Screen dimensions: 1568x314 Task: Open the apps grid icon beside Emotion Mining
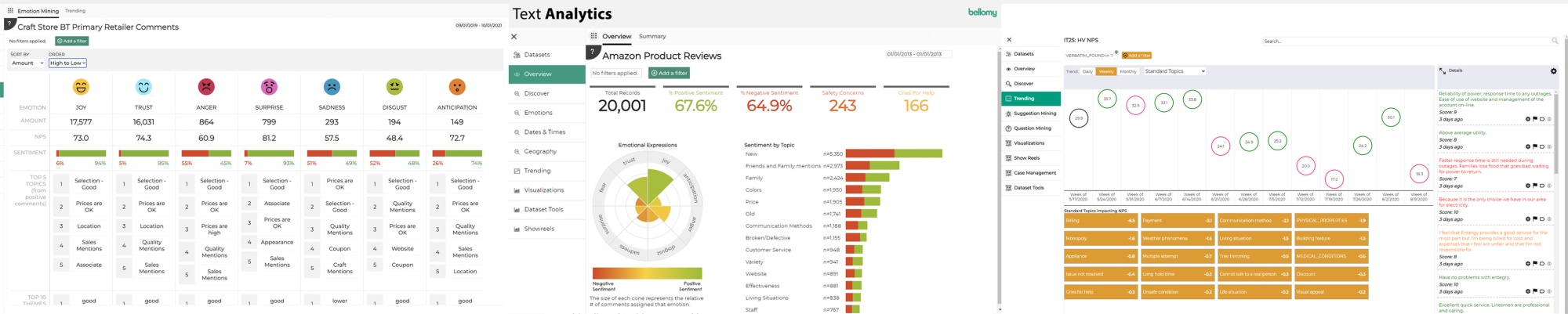click(x=10, y=11)
